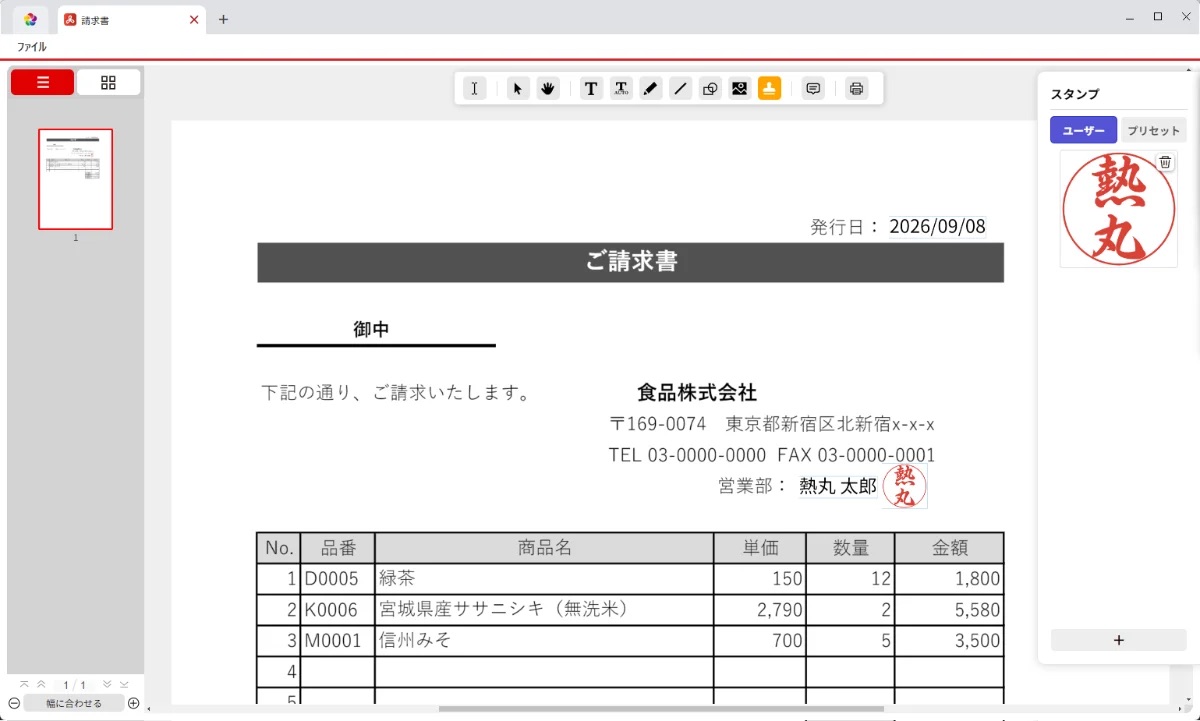Select the arrow pointer tool

coord(517,89)
